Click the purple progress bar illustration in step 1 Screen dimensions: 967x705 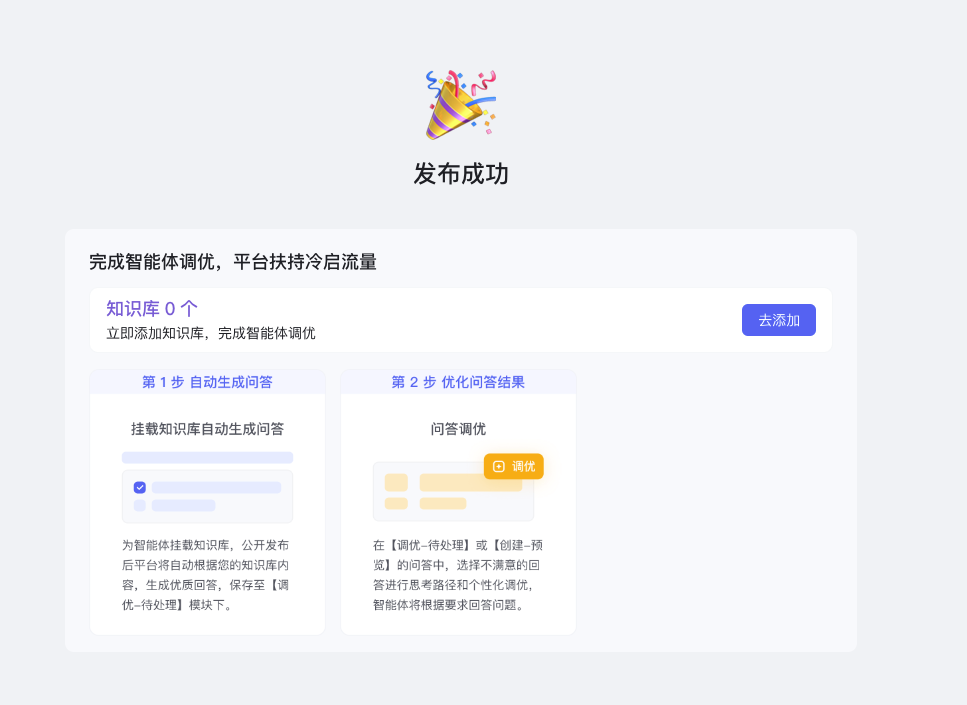click(x=207, y=457)
